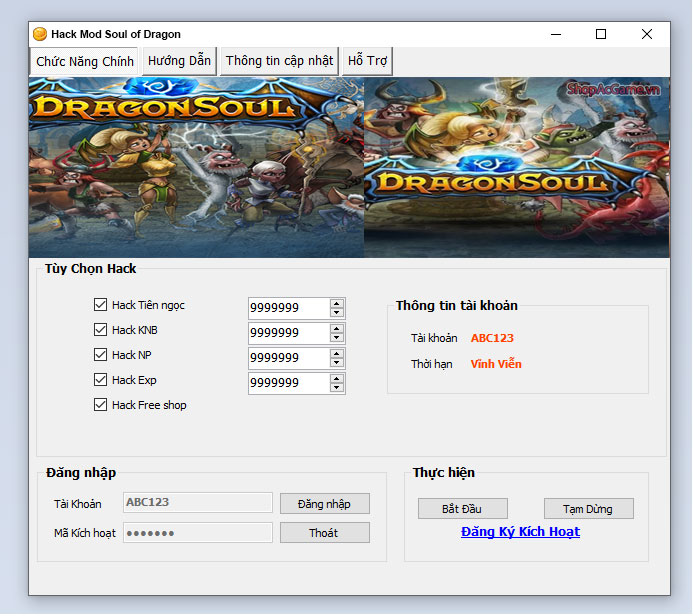
Task: Click the Thoát button
Action: point(324,533)
